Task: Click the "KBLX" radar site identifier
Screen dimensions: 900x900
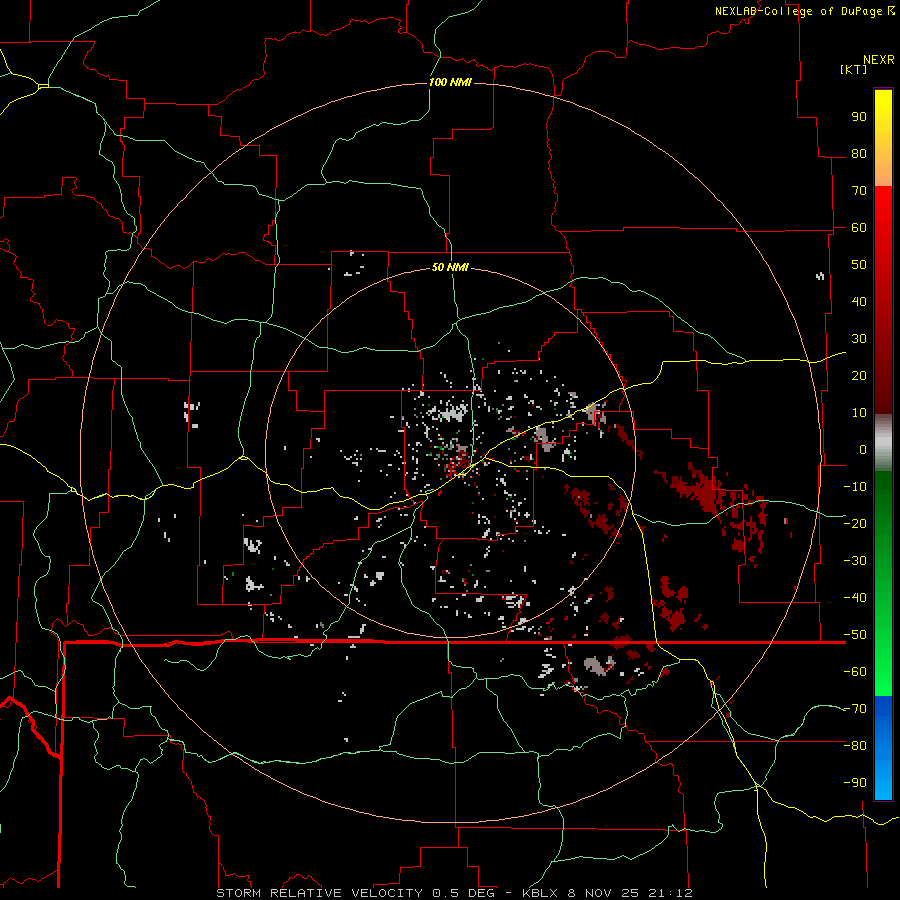Action: (x=542, y=893)
